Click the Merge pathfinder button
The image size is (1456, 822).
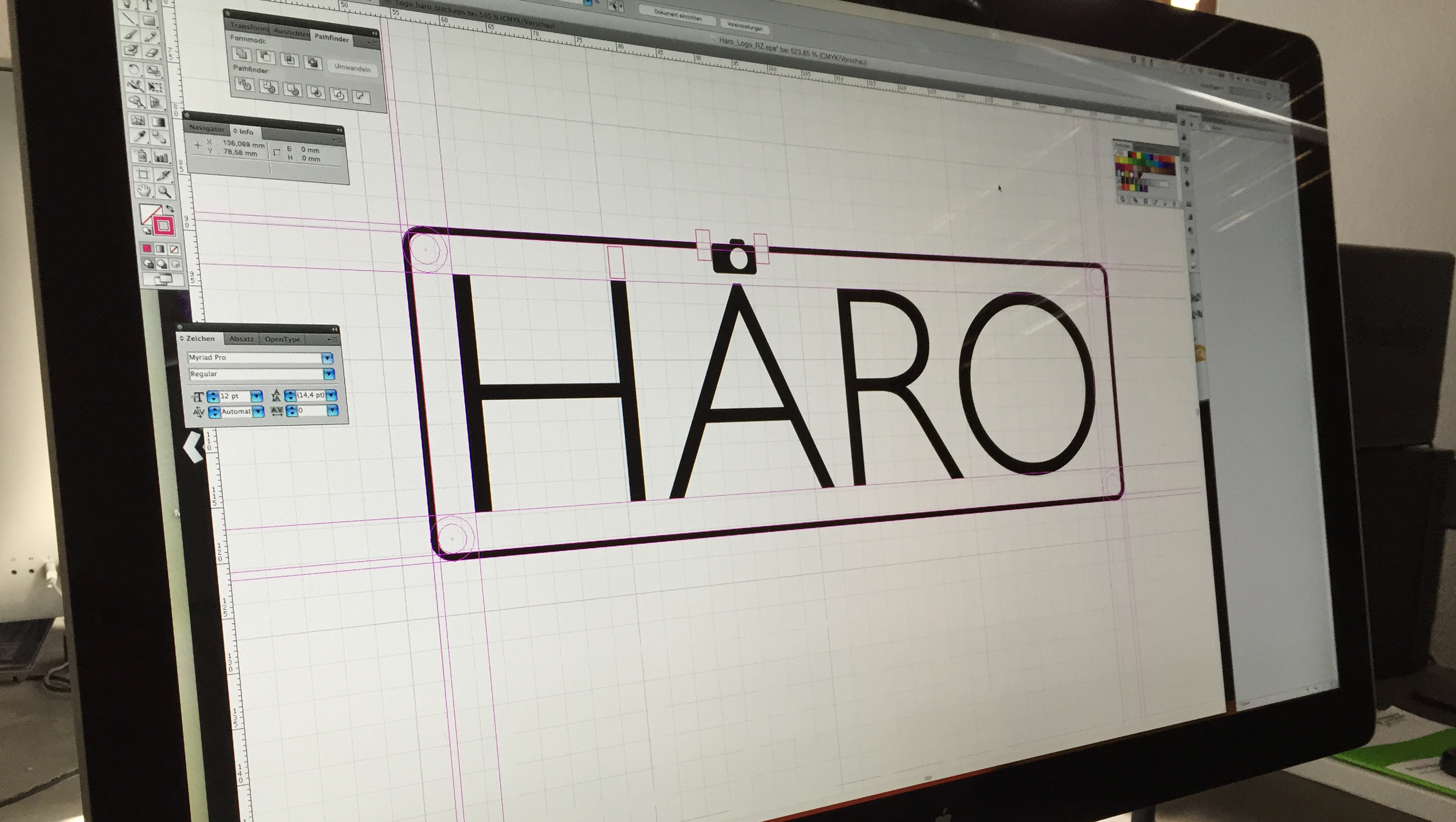pyautogui.click(x=293, y=91)
